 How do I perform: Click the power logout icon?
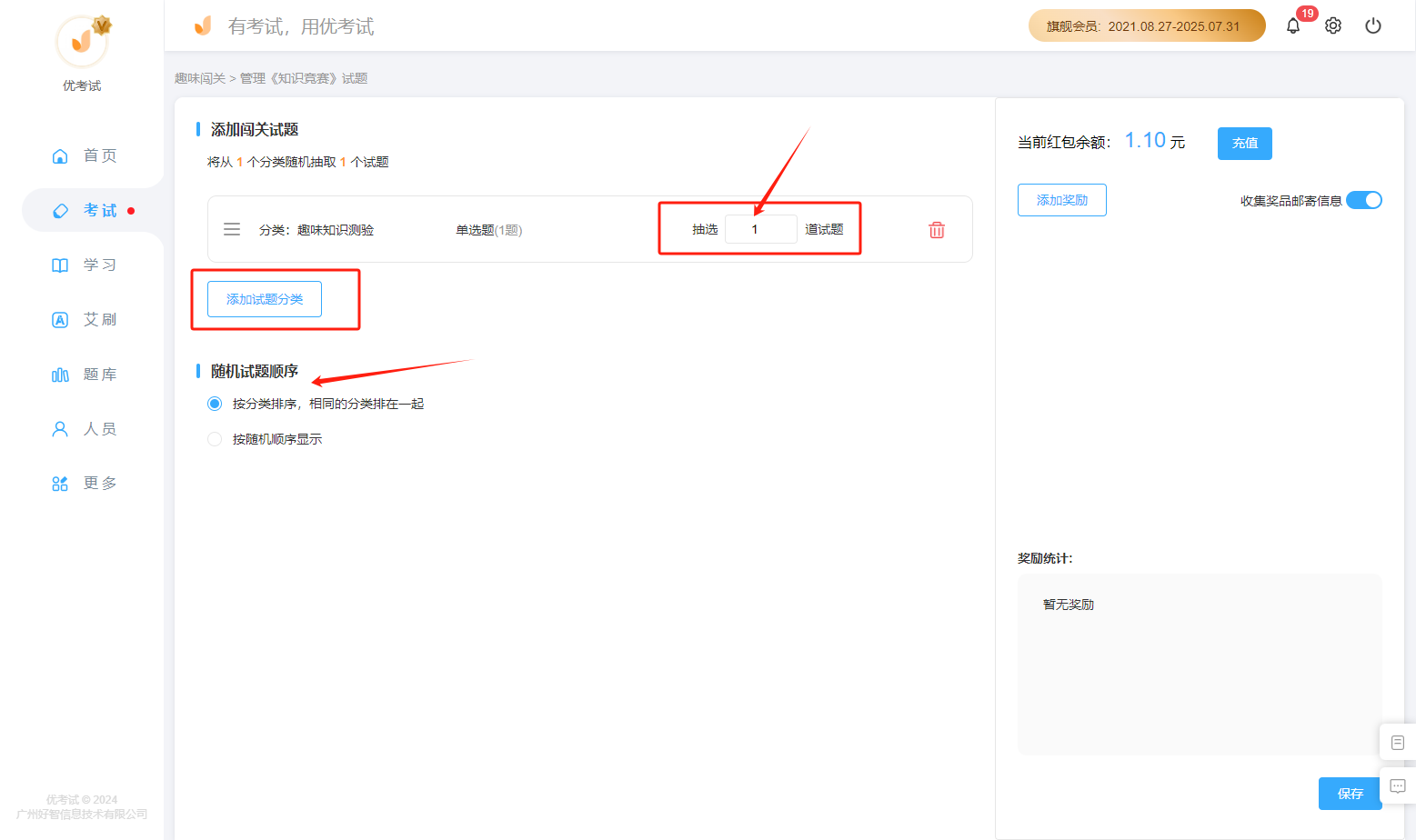(1373, 25)
